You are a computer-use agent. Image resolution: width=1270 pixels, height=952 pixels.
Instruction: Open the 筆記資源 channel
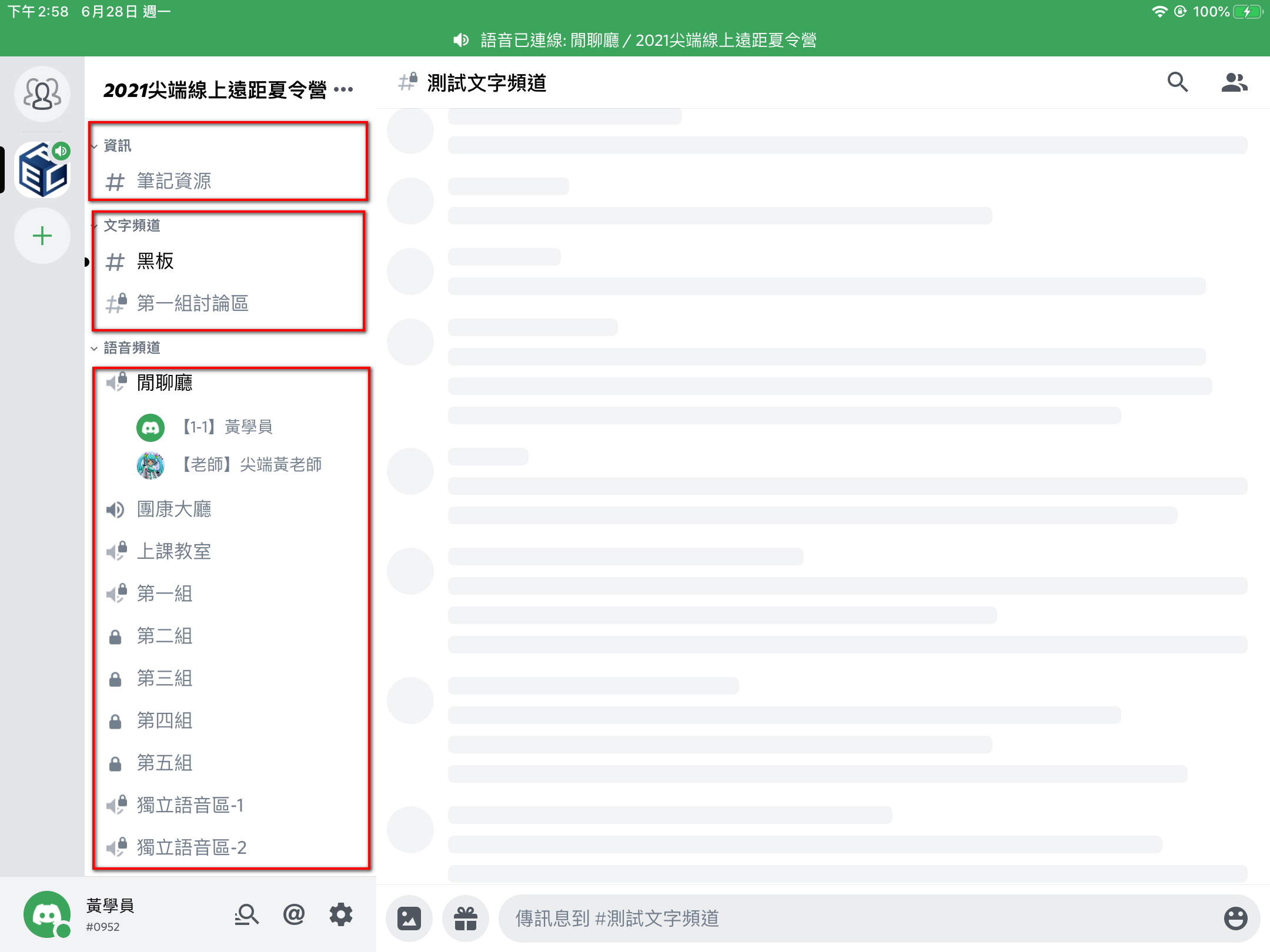173,181
